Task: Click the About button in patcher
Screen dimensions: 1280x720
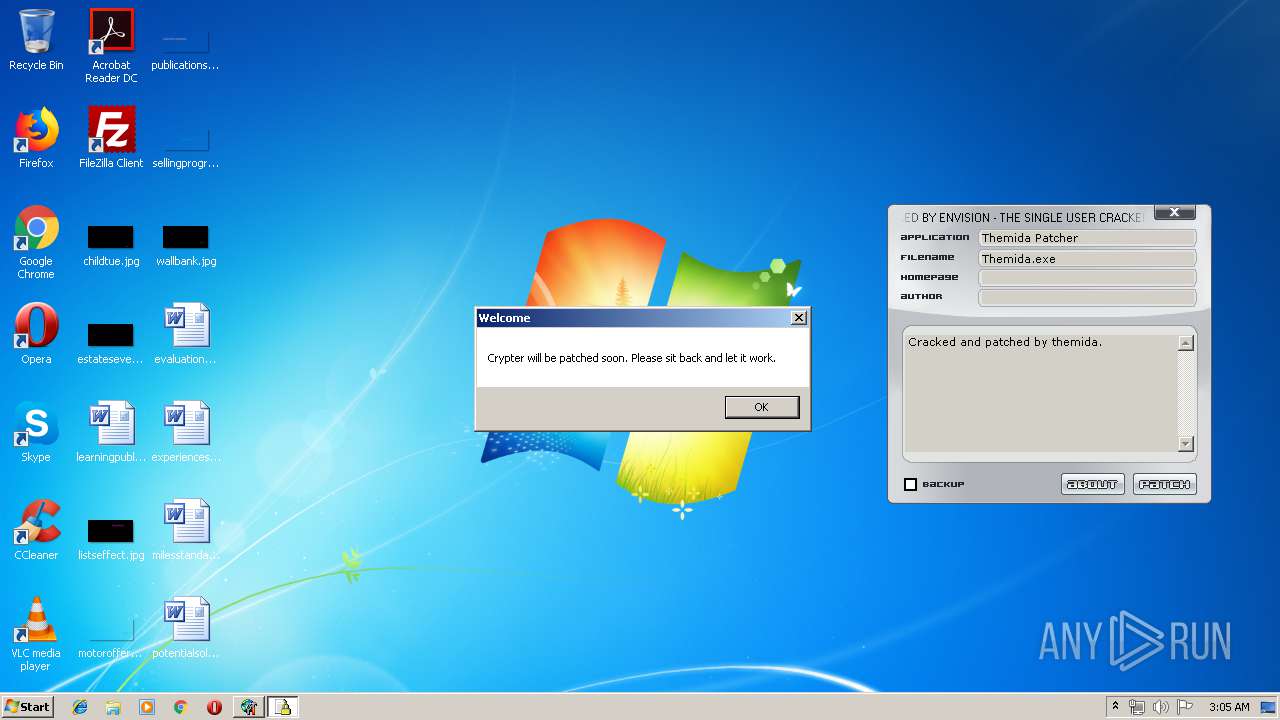Action: 1092,484
